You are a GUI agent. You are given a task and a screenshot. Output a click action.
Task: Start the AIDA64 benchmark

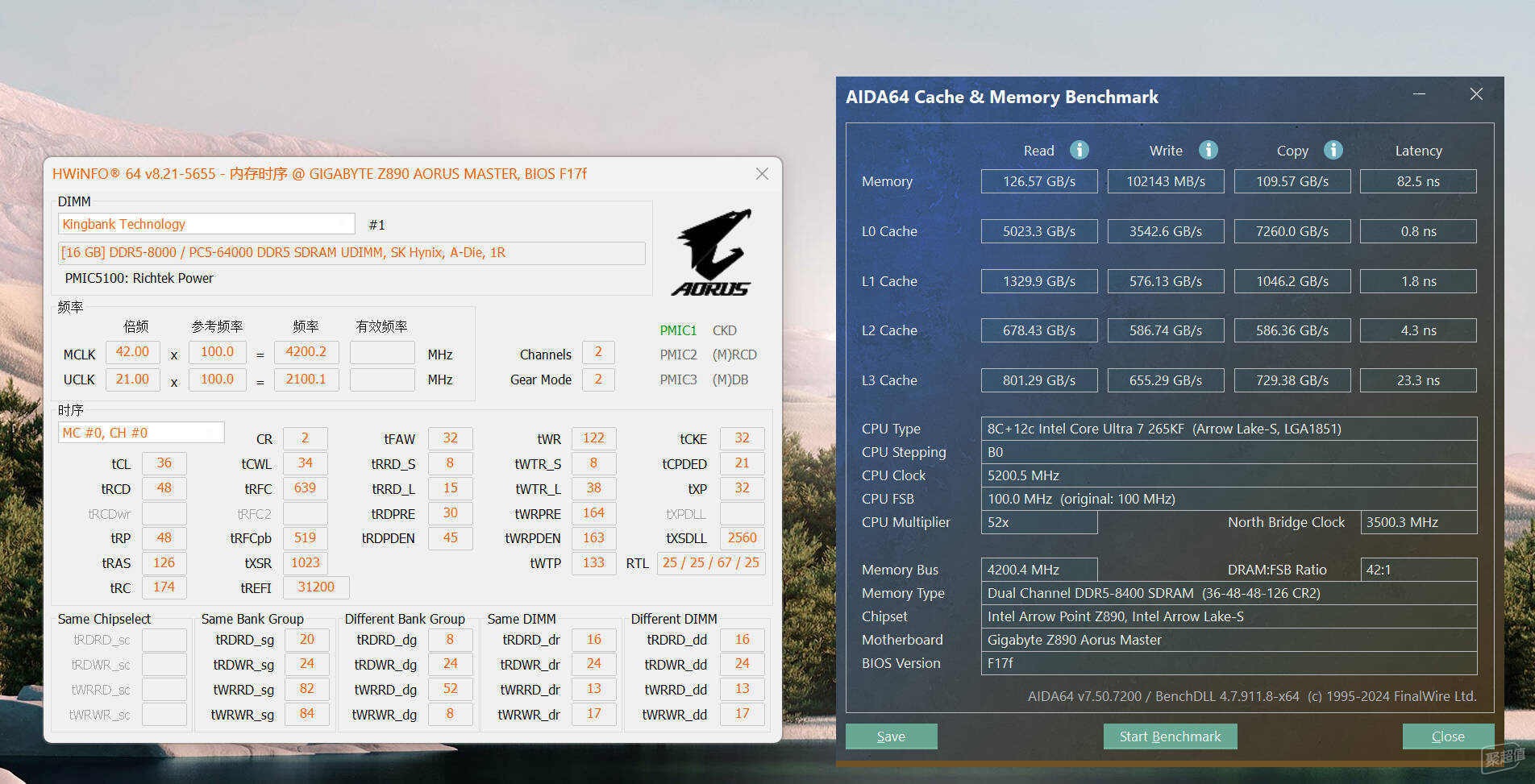click(1170, 736)
